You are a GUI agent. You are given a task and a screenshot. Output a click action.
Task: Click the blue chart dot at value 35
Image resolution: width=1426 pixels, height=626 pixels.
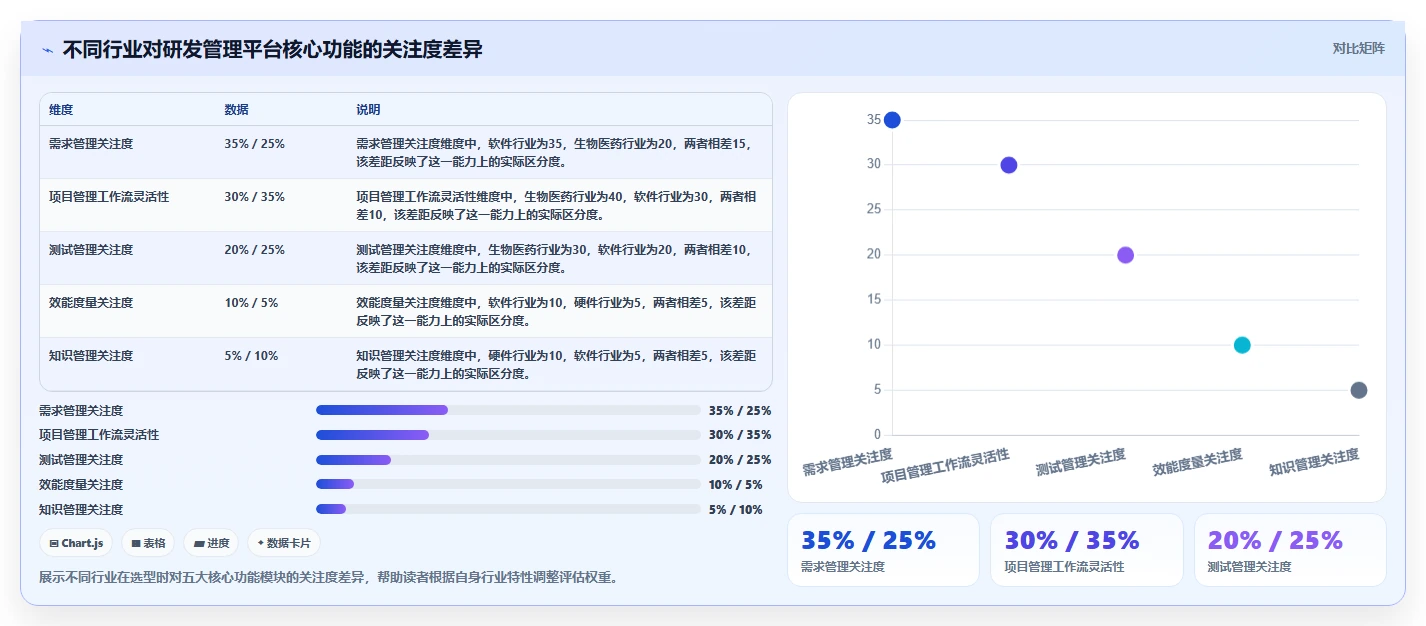[892, 120]
